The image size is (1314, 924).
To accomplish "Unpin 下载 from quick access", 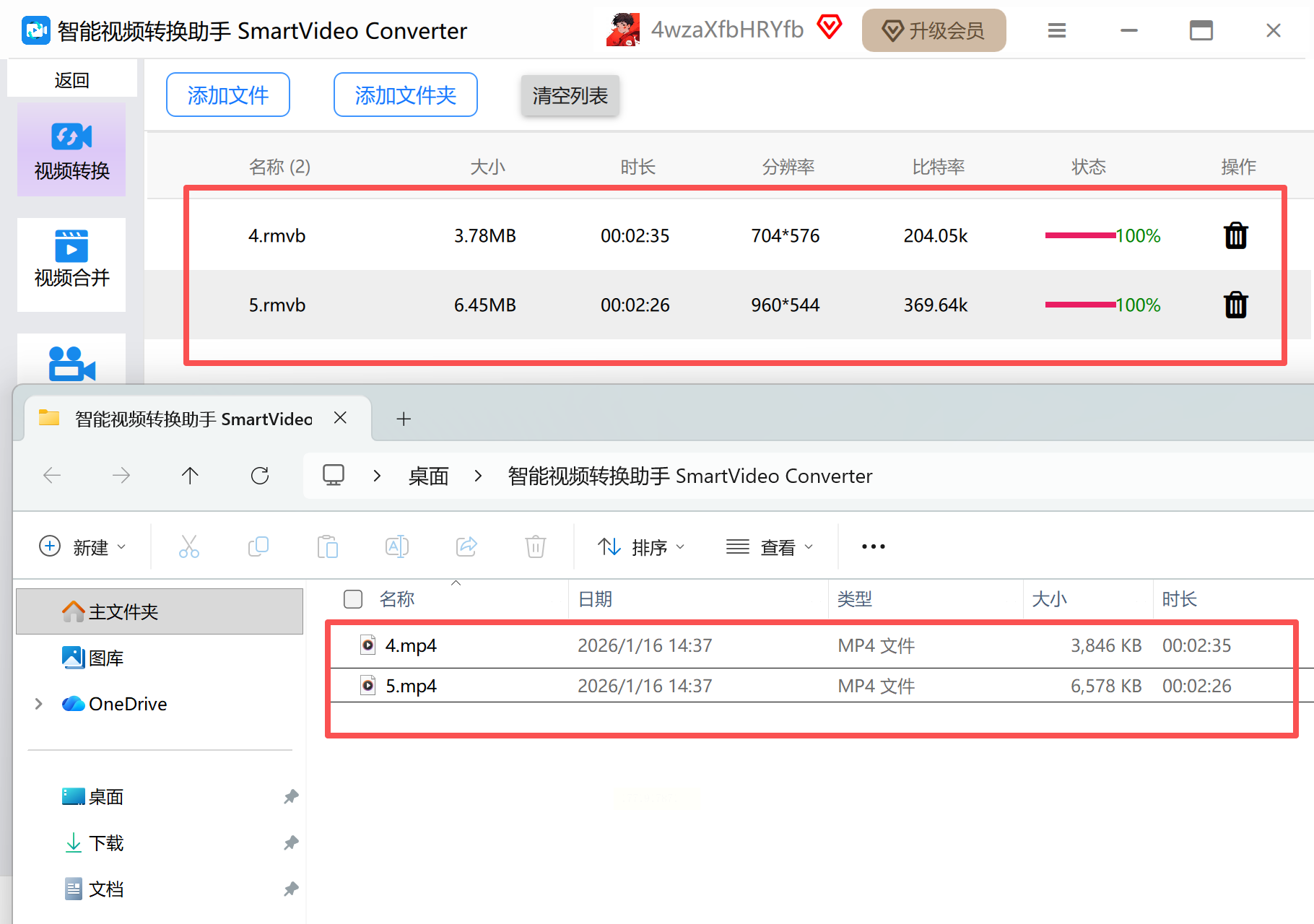I will click(x=291, y=843).
